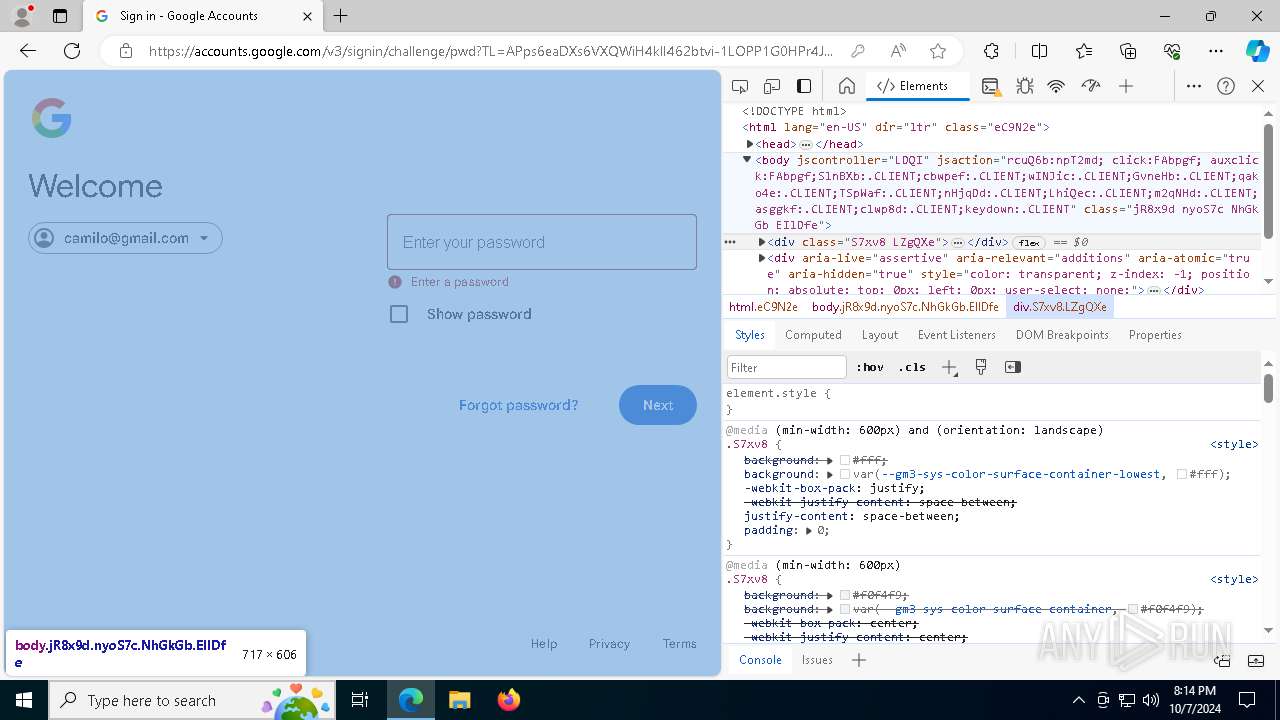Viewport: 1280px width, 720px height.
Task: Open the Favorites list icon
Action: click(x=1084, y=51)
